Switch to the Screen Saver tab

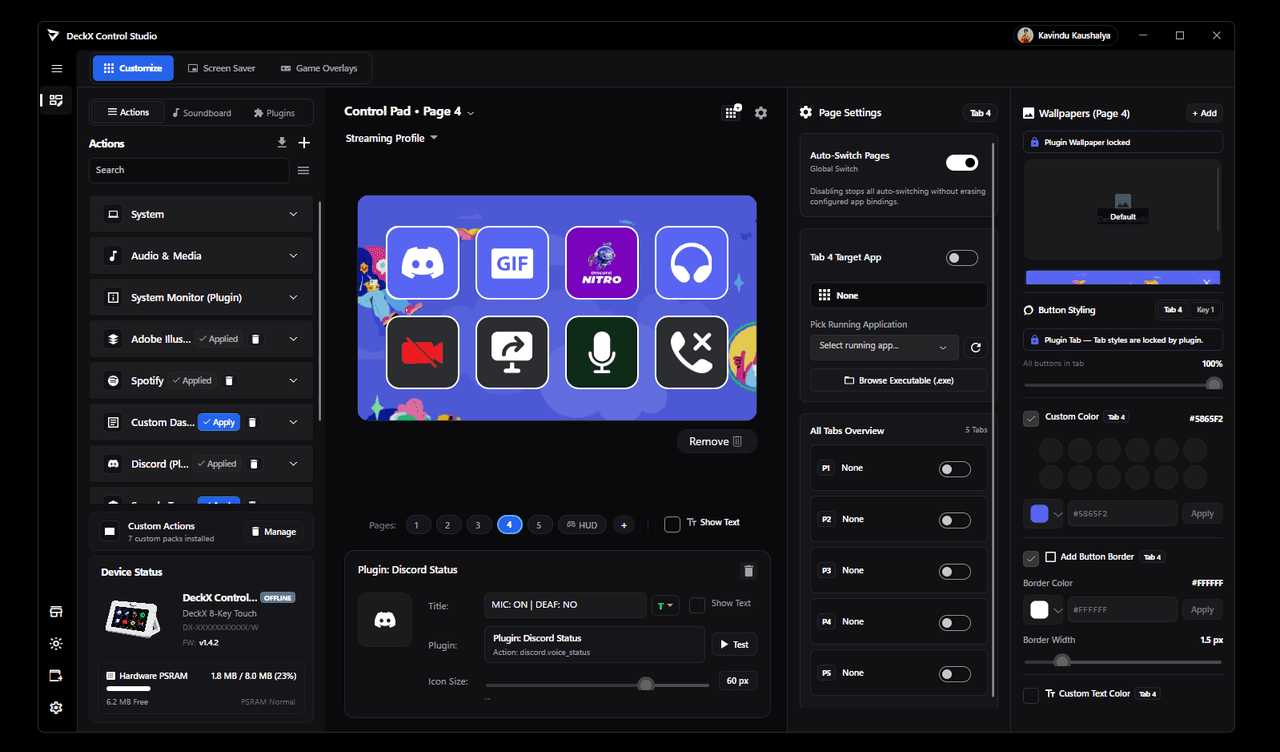point(222,68)
